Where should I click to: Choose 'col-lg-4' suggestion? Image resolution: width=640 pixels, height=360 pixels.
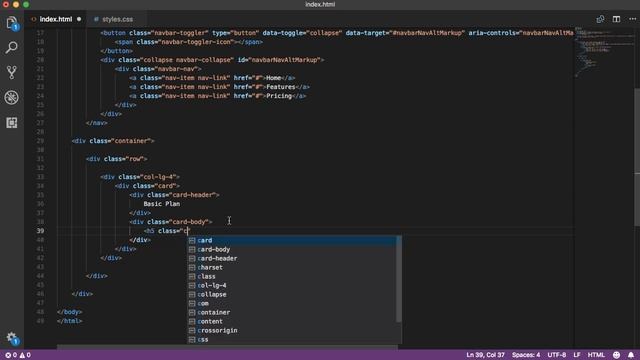tap(291, 285)
